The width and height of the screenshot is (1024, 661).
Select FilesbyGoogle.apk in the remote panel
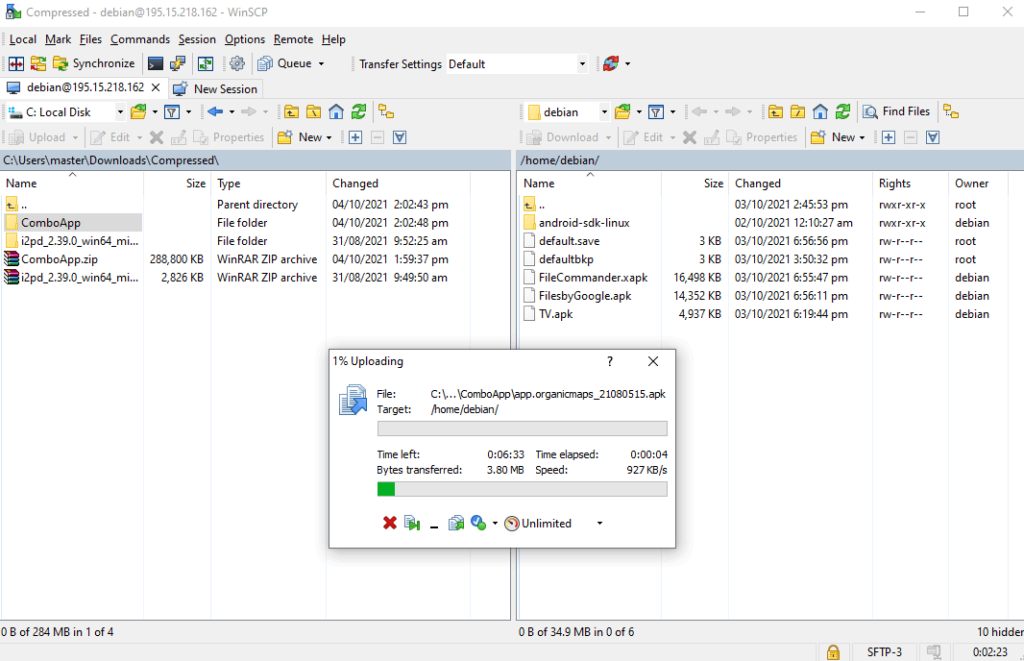pos(585,296)
